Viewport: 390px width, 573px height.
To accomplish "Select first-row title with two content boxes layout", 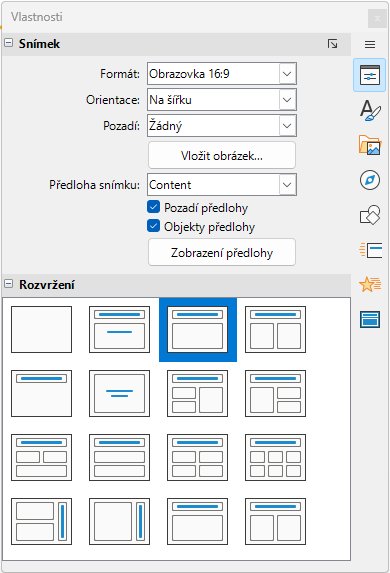I will pos(275,329).
